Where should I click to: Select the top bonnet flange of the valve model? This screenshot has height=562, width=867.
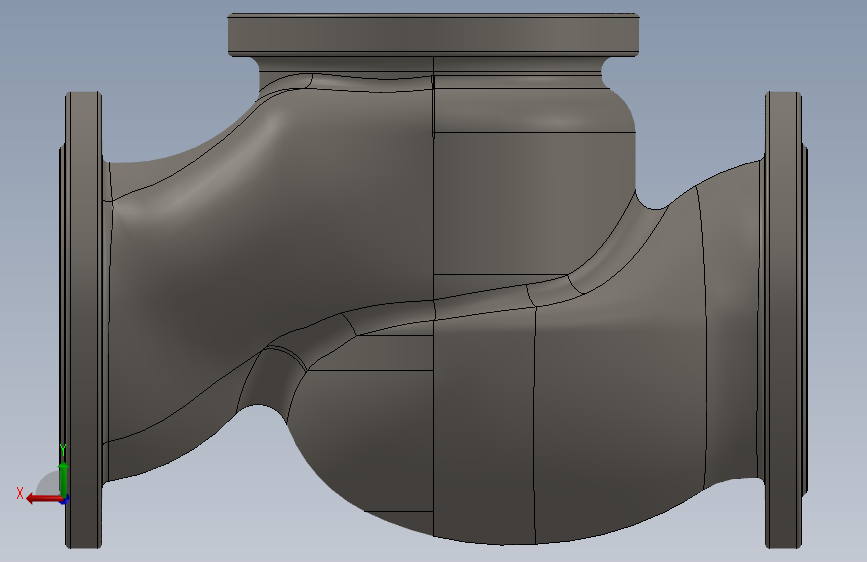[434, 35]
